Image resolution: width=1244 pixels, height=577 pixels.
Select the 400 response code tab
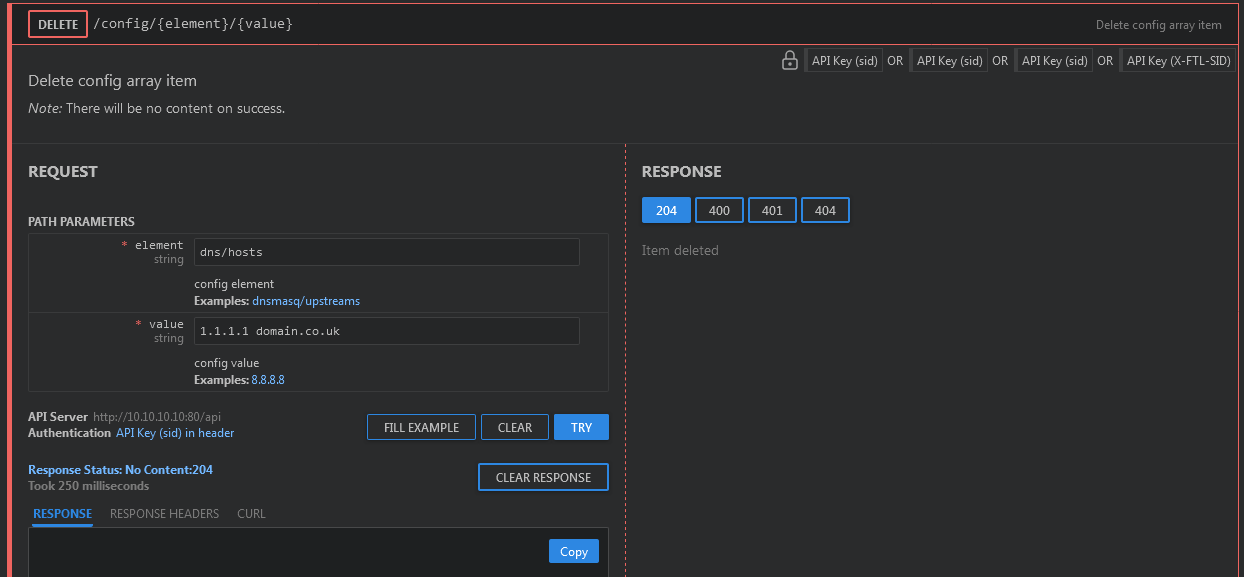pyautogui.click(x=719, y=210)
